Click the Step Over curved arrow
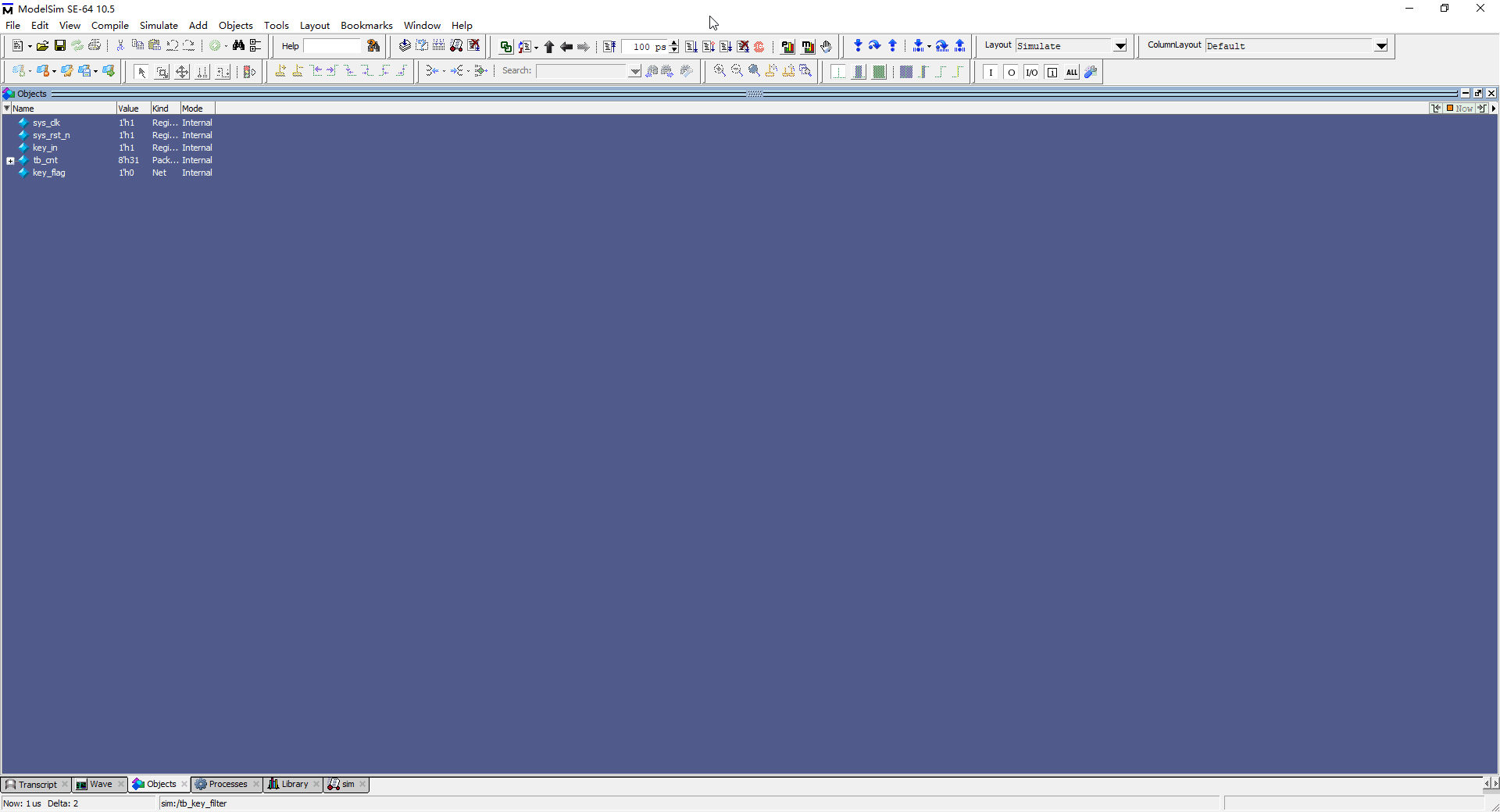The height and width of the screenshot is (812, 1500). (x=875, y=46)
